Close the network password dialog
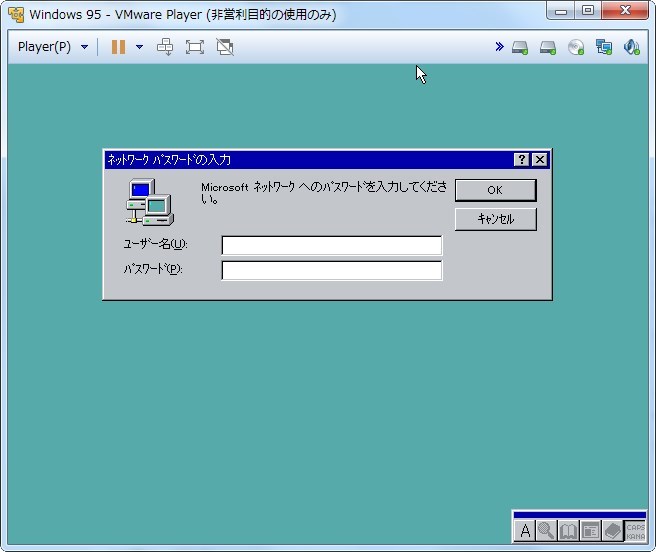The height and width of the screenshot is (552, 656). [540, 159]
